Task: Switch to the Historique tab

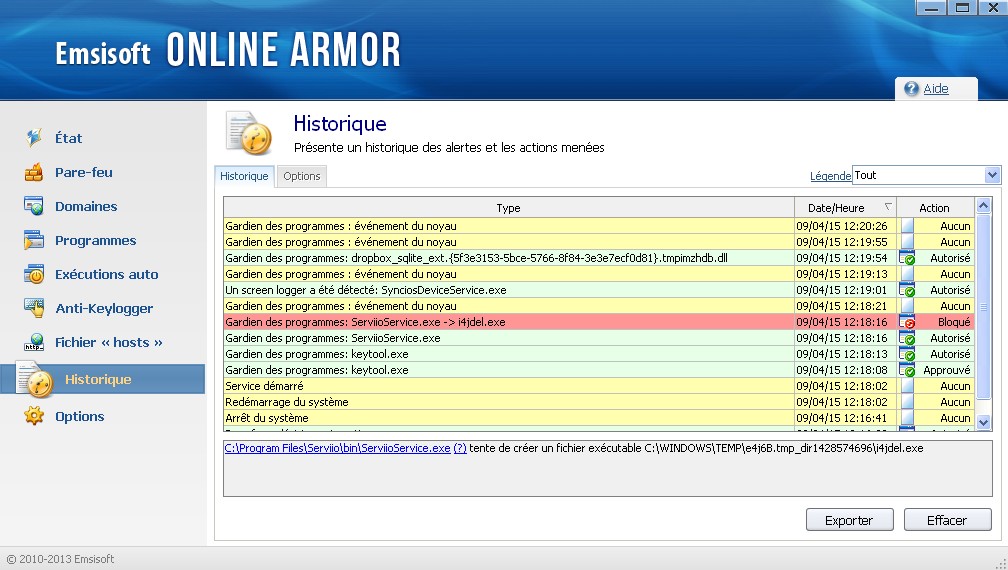Action: point(244,176)
